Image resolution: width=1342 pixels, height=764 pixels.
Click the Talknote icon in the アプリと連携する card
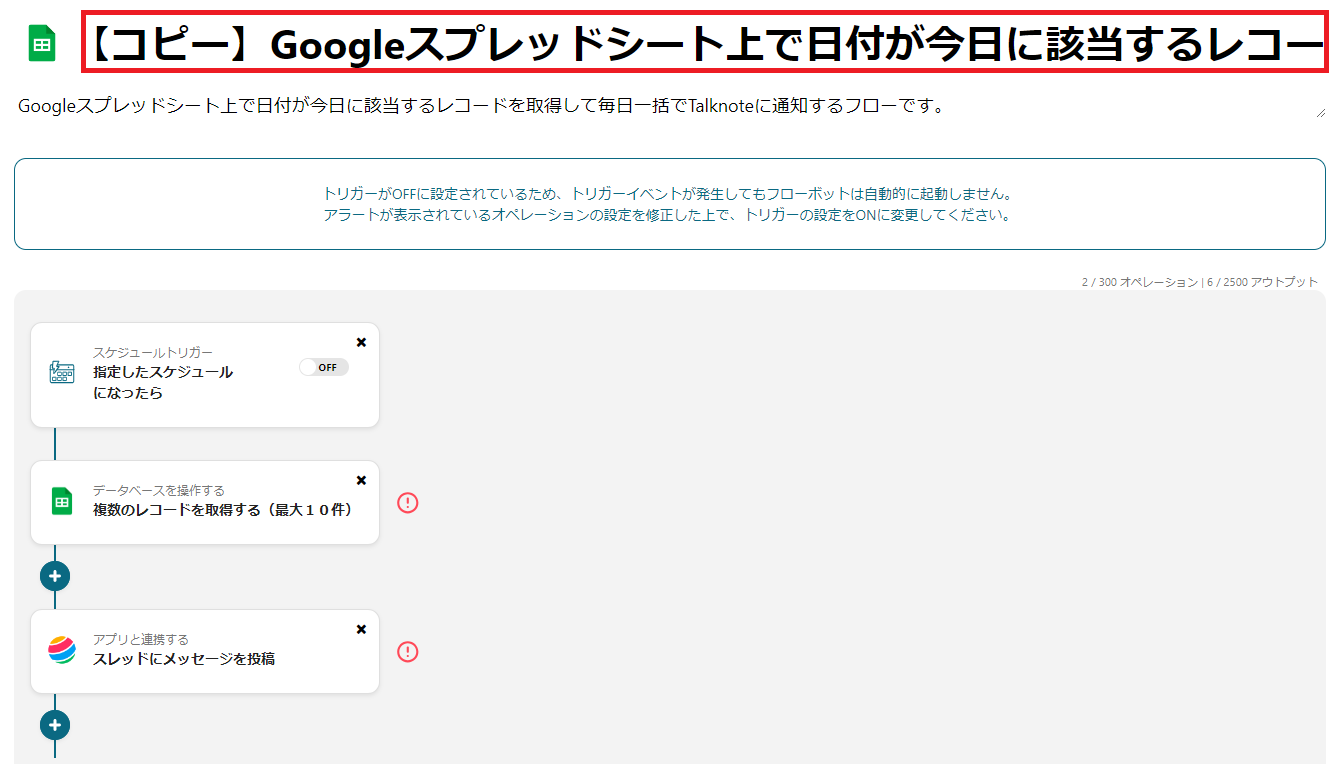pyautogui.click(x=62, y=650)
